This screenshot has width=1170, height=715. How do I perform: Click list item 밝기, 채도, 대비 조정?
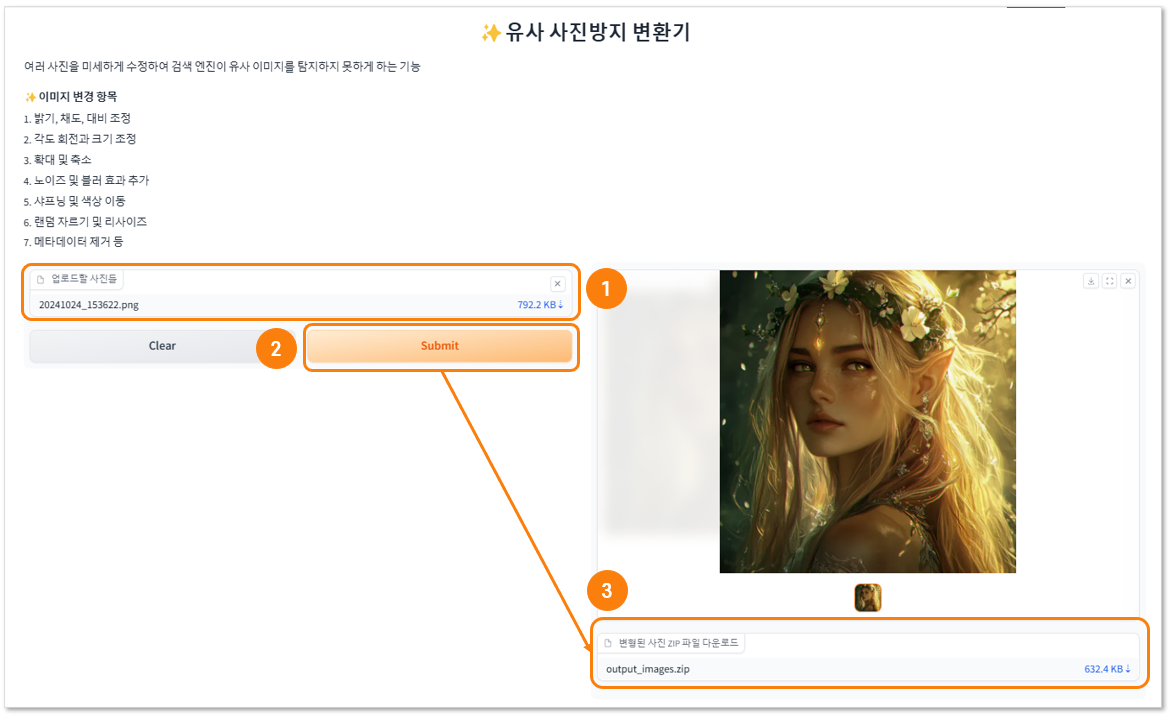pos(82,118)
